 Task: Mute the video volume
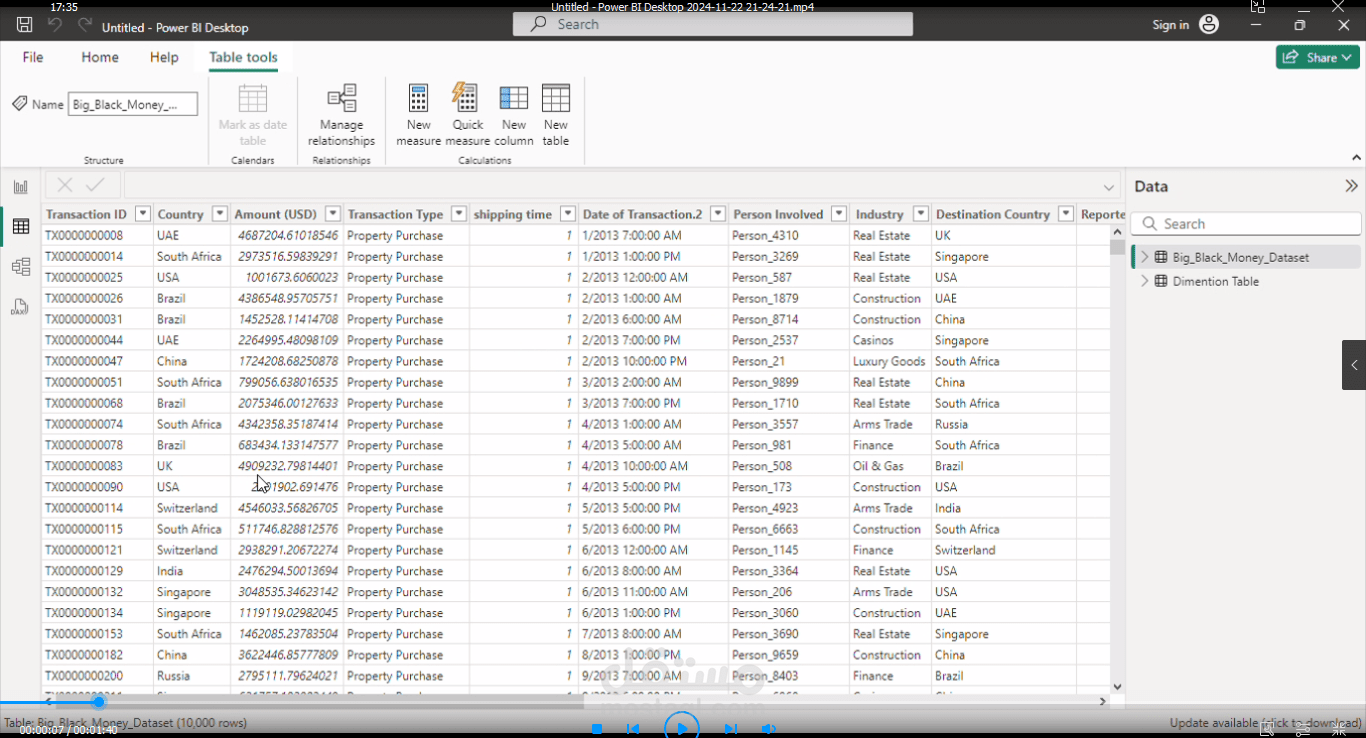pyautogui.click(x=768, y=729)
